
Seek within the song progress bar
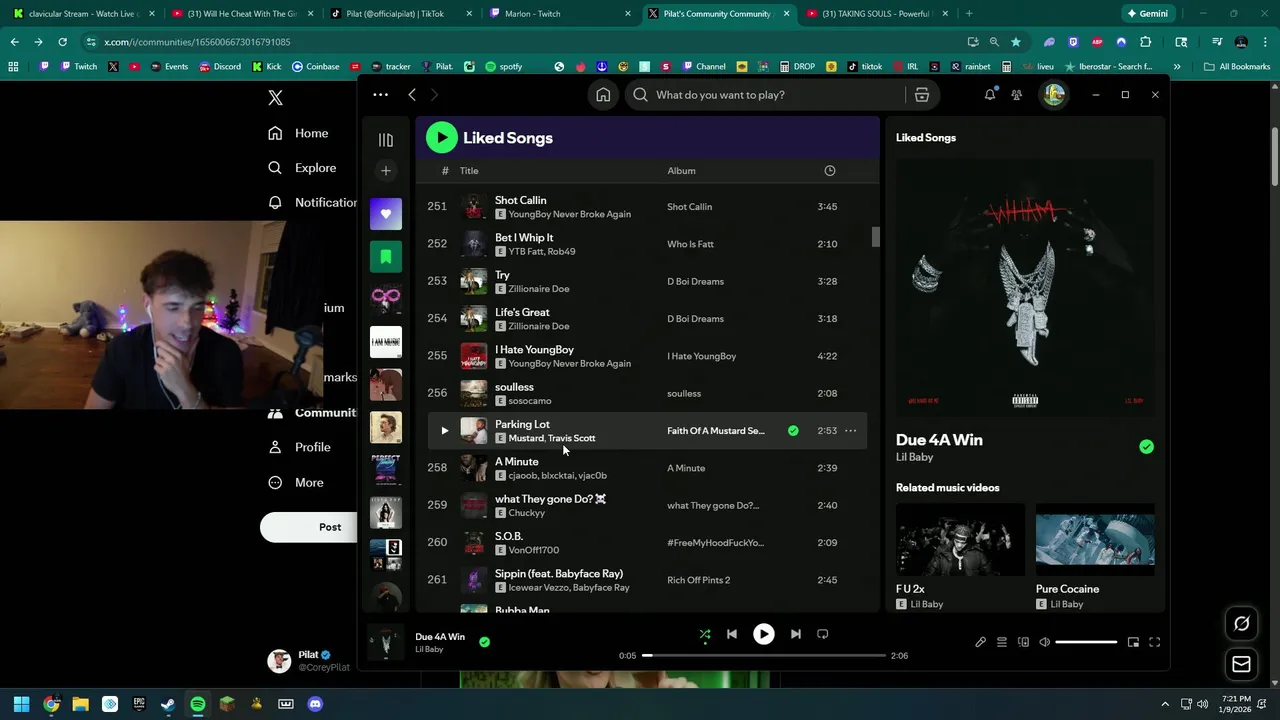tap(764, 655)
